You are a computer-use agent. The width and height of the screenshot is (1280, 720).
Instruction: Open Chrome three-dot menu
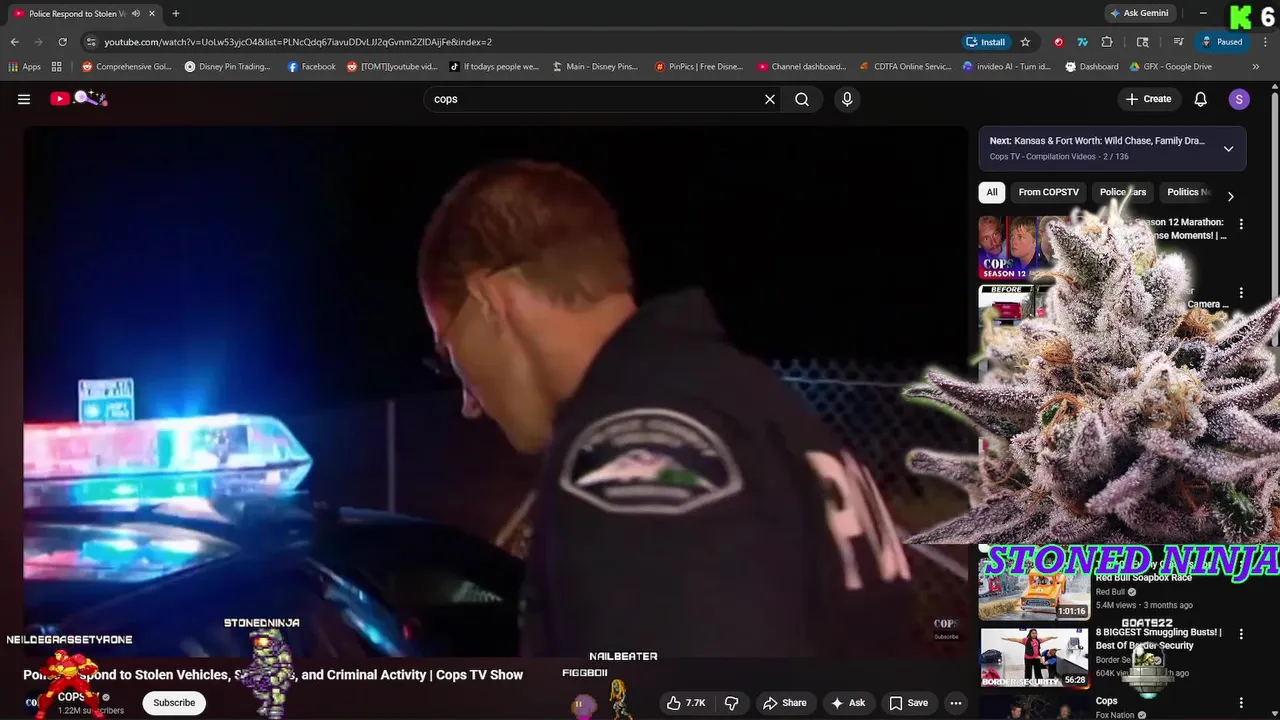1264,42
